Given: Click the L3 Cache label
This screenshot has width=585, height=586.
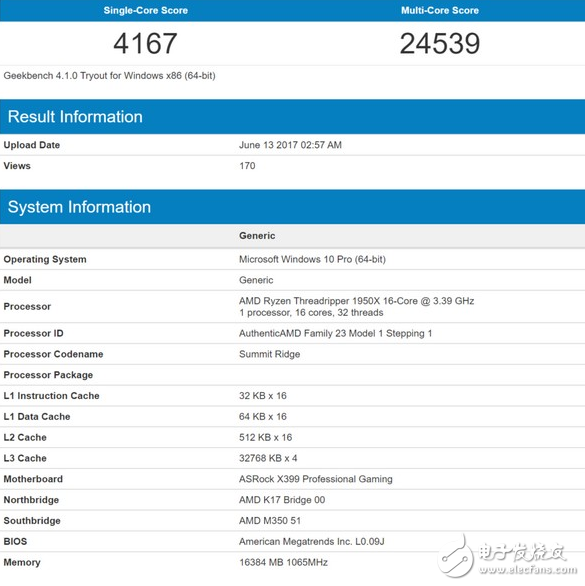Looking at the screenshot, I should point(25,459).
